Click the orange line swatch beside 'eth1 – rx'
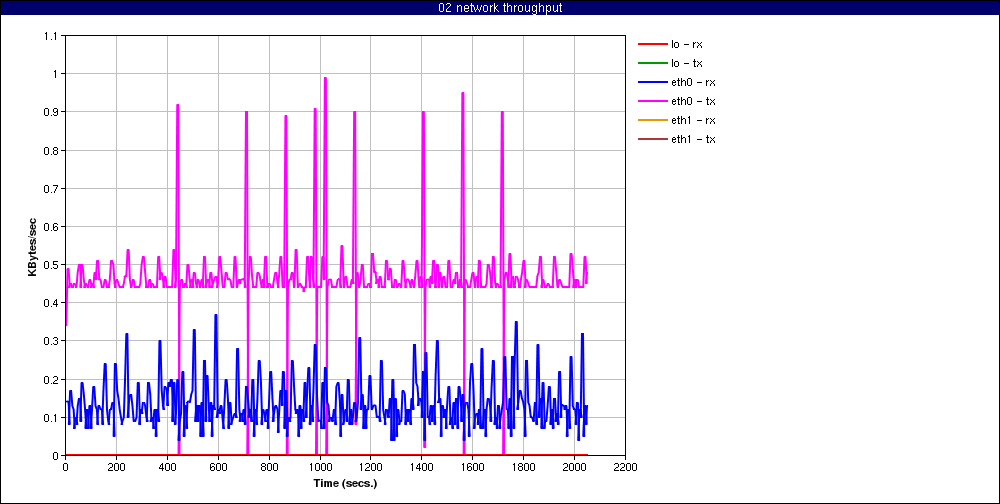The width and height of the screenshot is (1000, 504). pyautogui.click(x=651, y=120)
